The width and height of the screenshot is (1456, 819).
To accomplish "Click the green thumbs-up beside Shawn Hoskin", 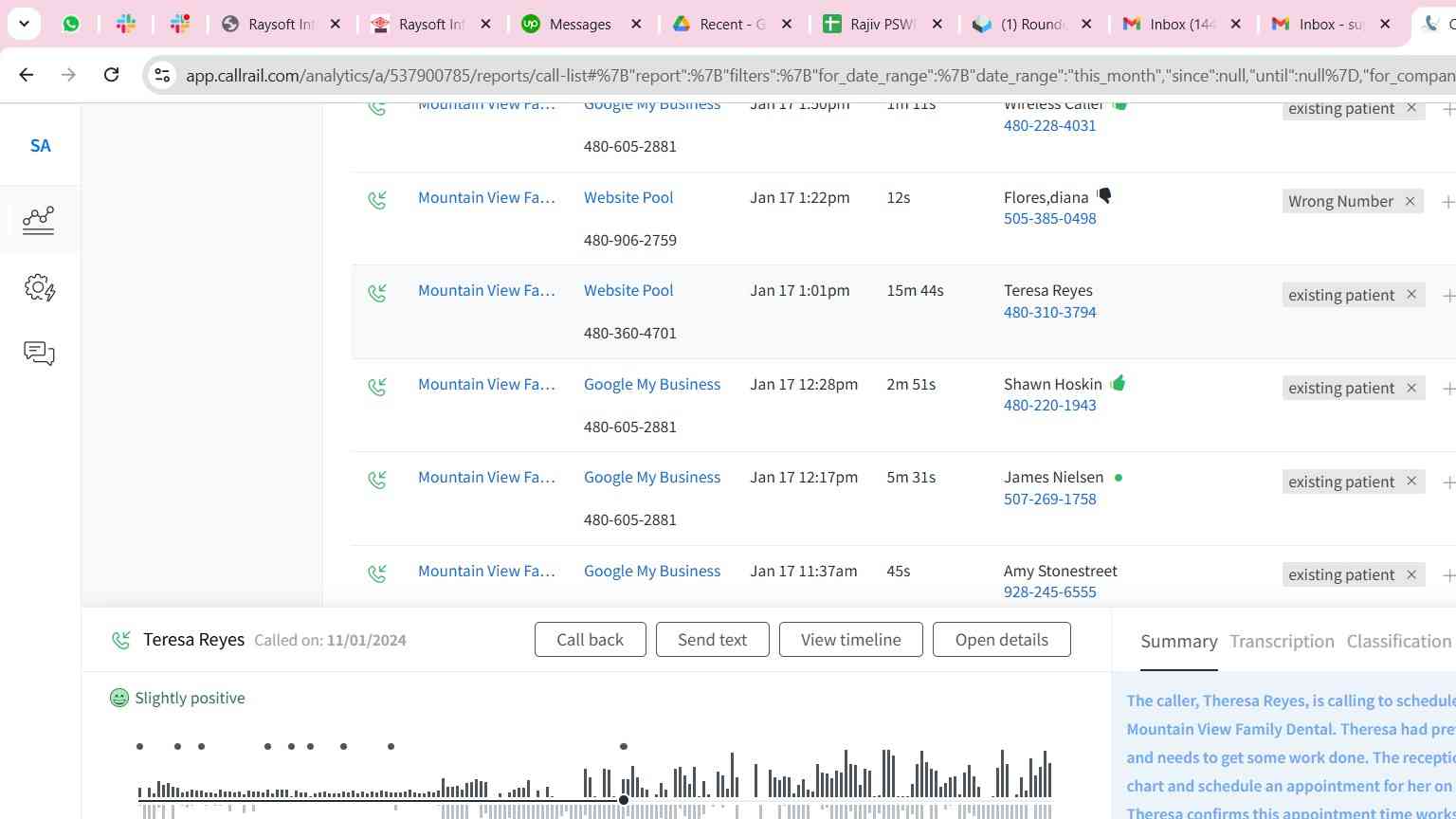I will [x=1119, y=384].
